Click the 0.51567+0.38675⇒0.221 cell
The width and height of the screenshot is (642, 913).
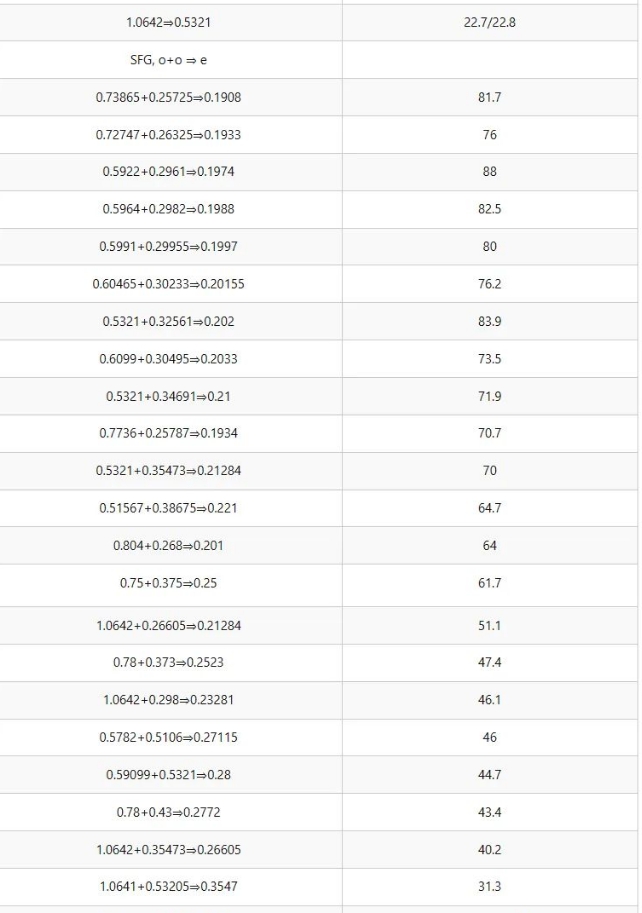click(168, 508)
